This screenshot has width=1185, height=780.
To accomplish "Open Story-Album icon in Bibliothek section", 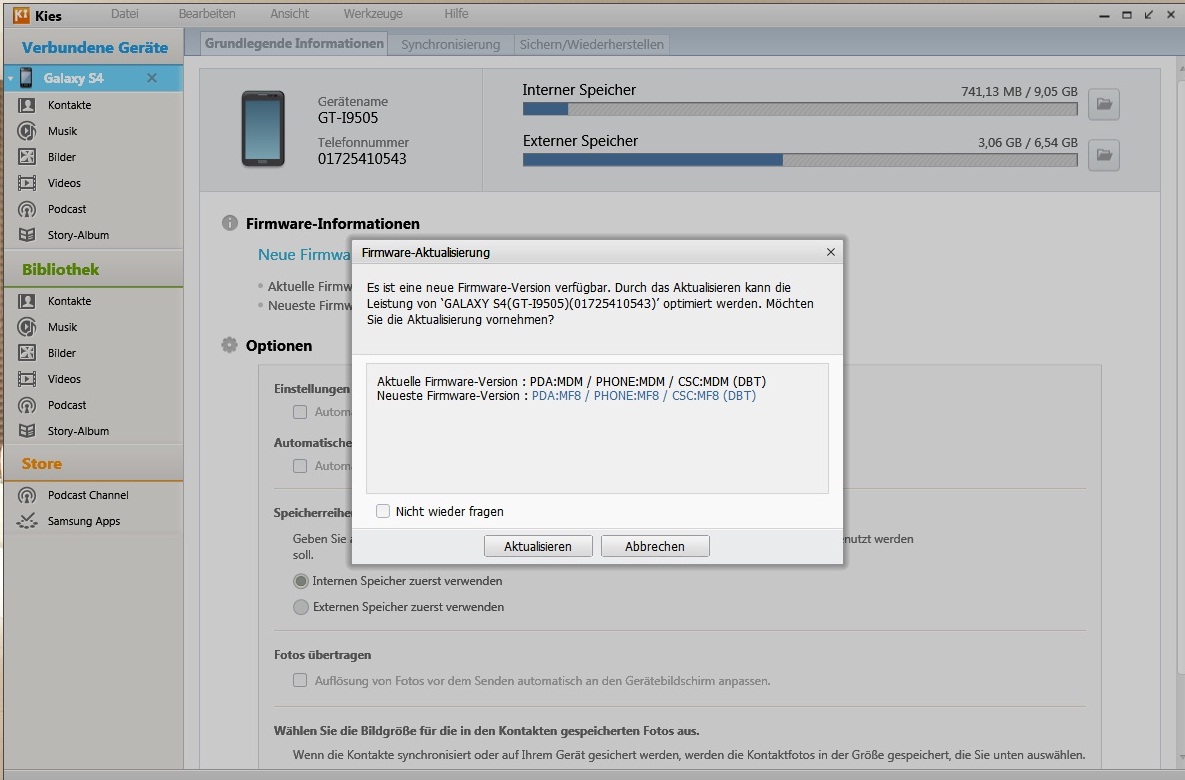I will (26, 431).
